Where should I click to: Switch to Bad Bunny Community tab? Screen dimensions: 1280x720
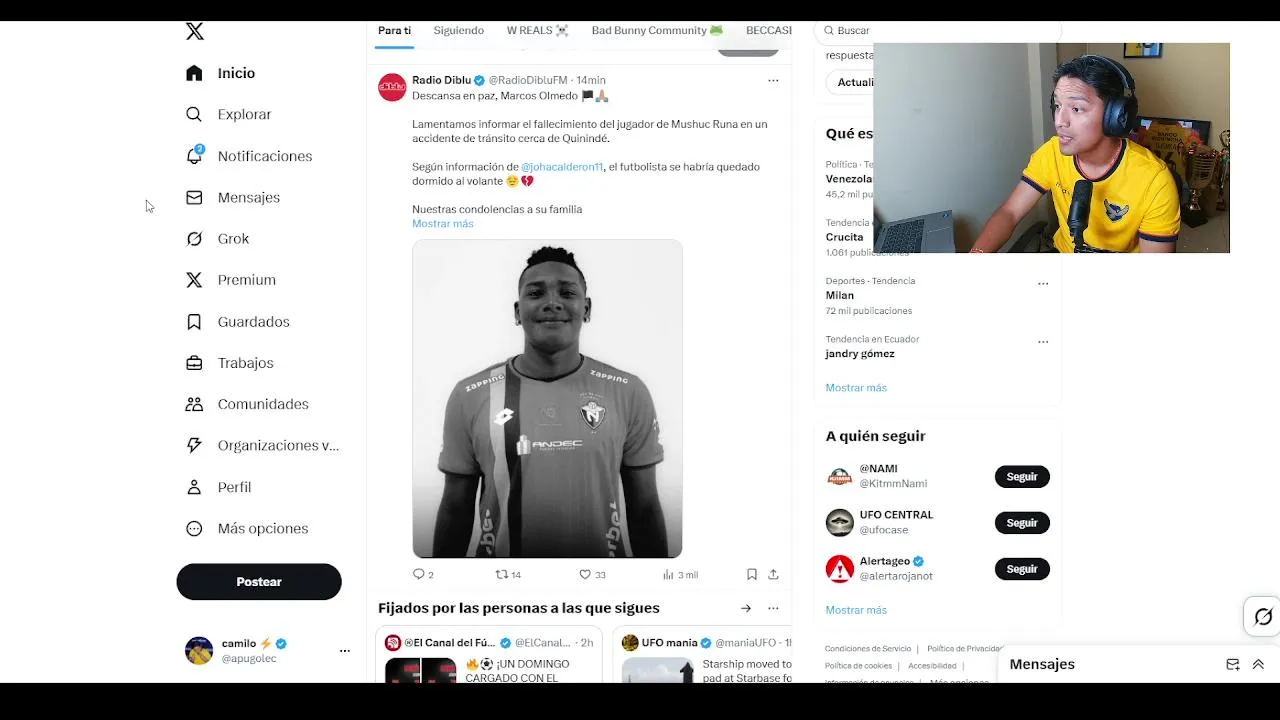point(657,31)
